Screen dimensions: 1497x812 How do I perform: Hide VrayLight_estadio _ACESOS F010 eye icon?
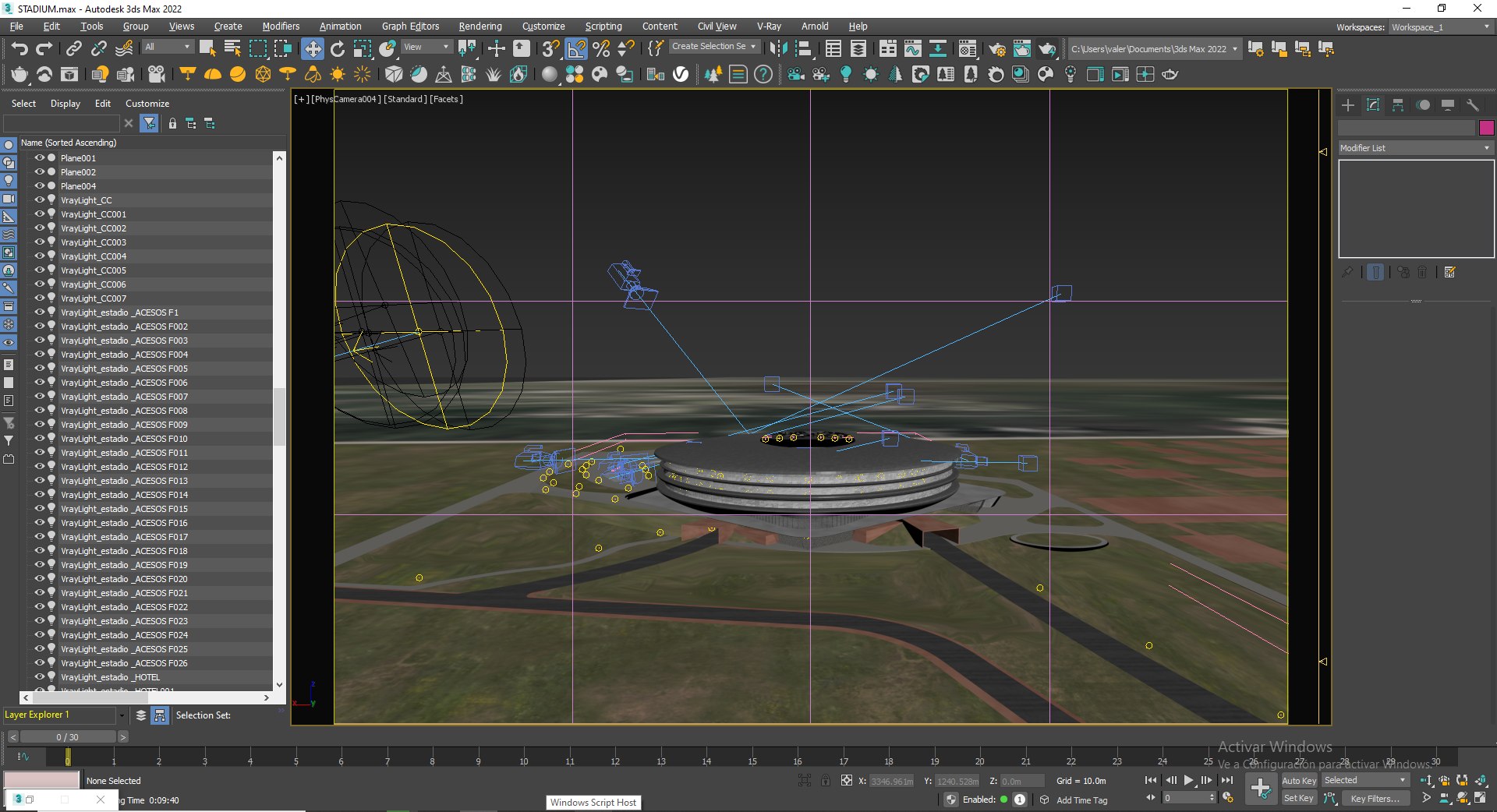39,438
